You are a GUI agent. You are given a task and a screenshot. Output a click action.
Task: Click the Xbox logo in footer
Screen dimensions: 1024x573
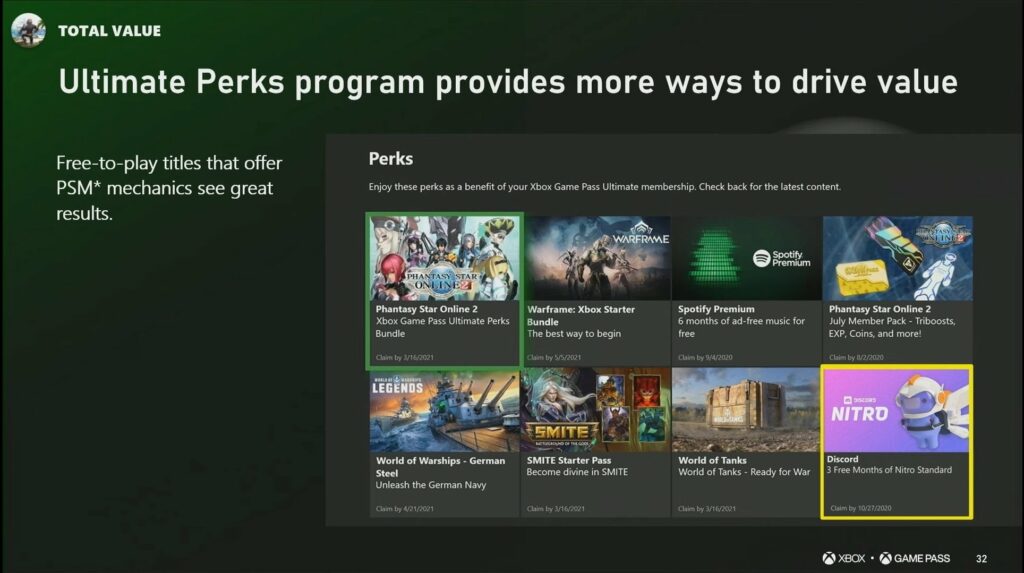[844, 558]
